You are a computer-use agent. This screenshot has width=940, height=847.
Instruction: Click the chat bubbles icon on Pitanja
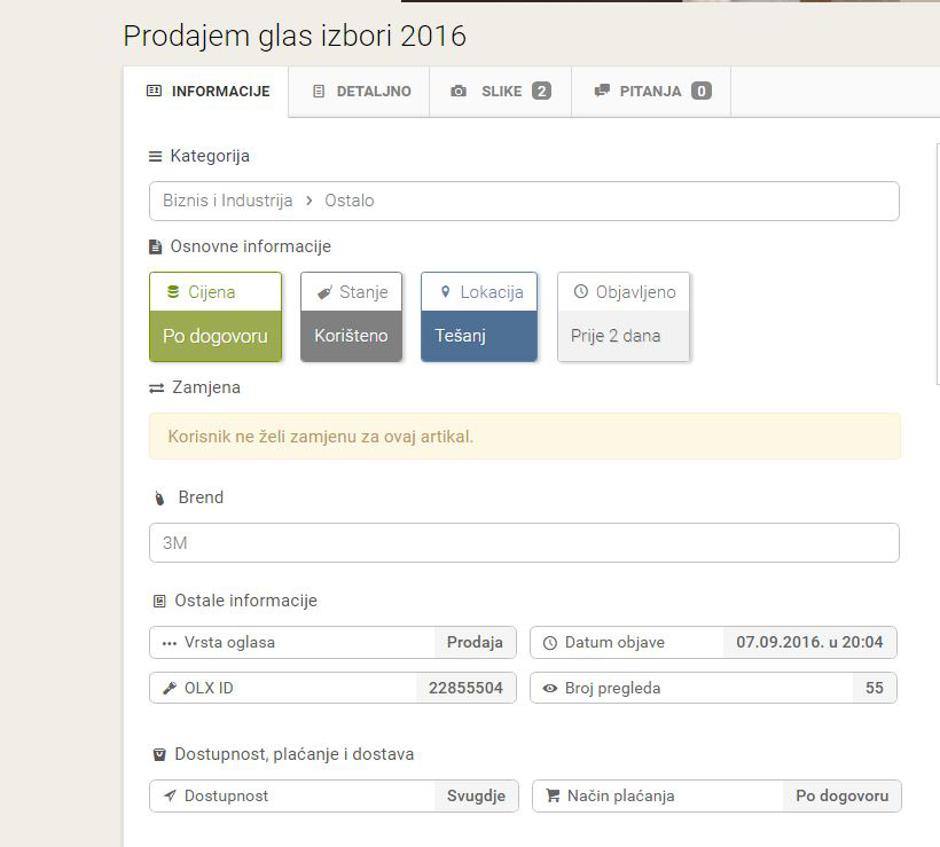pos(601,91)
